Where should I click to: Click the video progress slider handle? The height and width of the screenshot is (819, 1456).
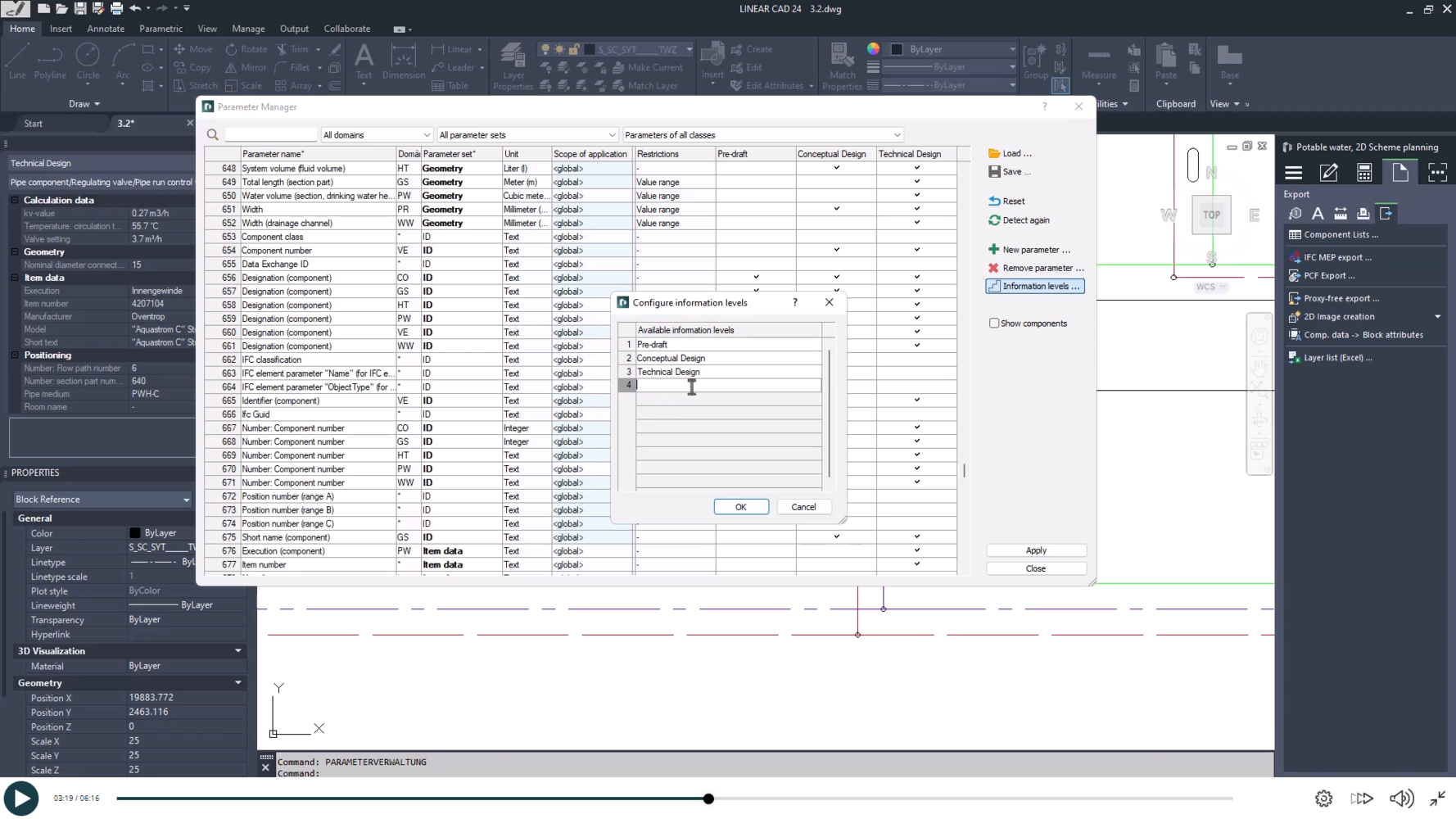(x=708, y=799)
